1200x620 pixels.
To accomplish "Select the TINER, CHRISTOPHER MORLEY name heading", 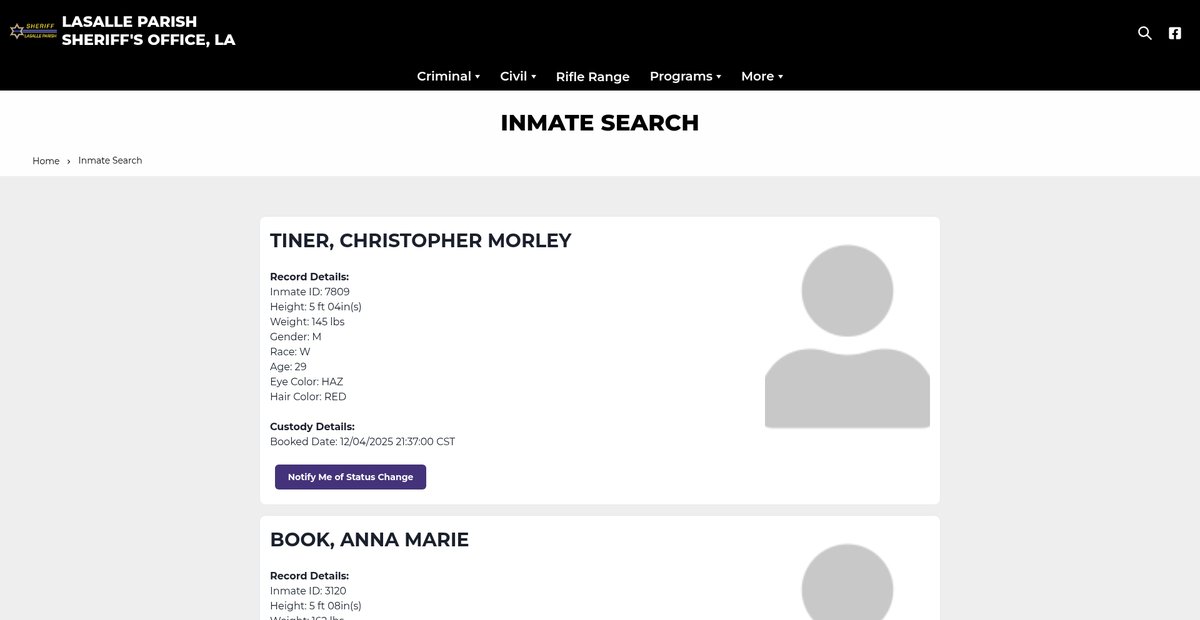I will coord(421,241).
